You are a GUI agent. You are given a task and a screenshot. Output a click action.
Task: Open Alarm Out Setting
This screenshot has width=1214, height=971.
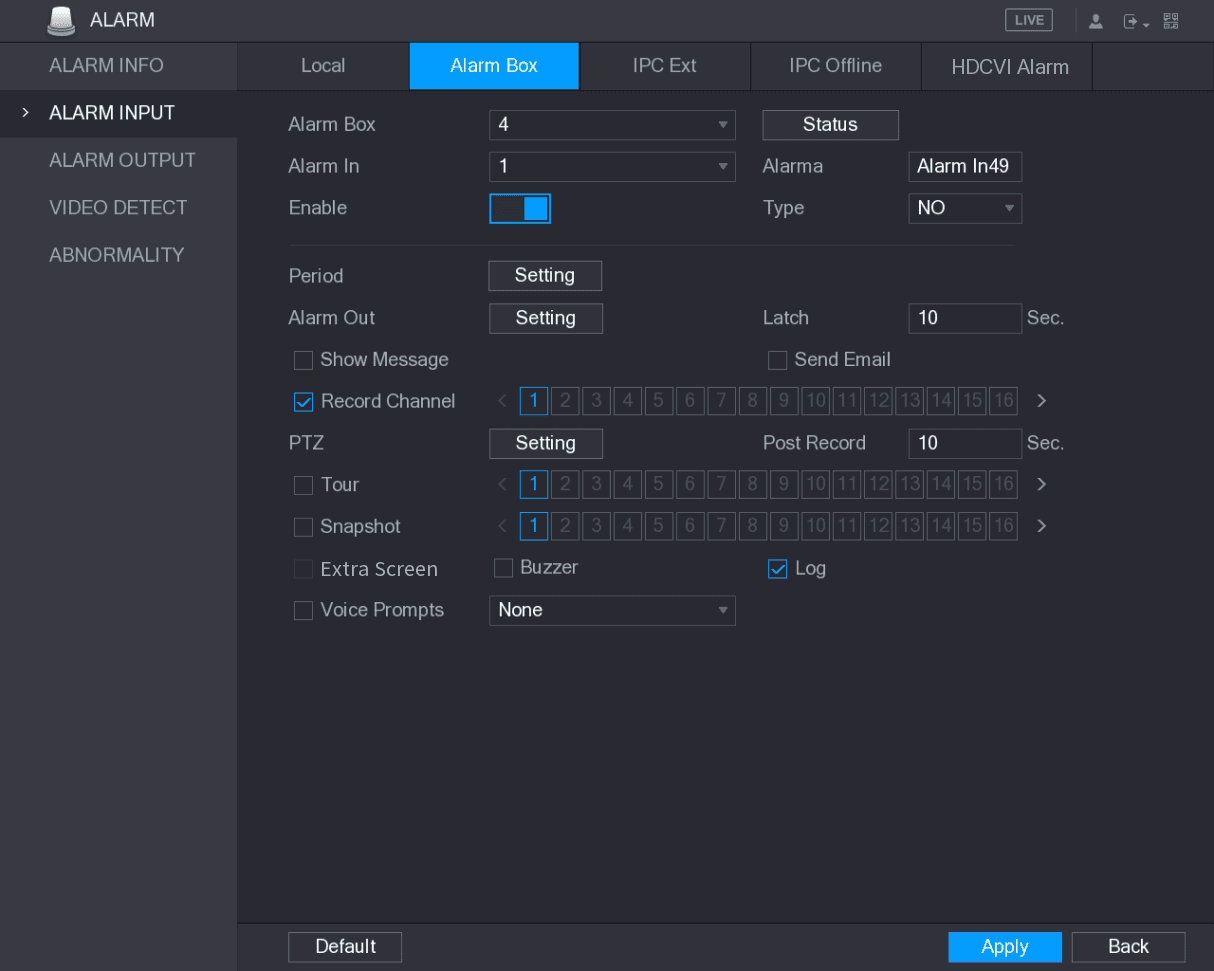click(x=546, y=318)
